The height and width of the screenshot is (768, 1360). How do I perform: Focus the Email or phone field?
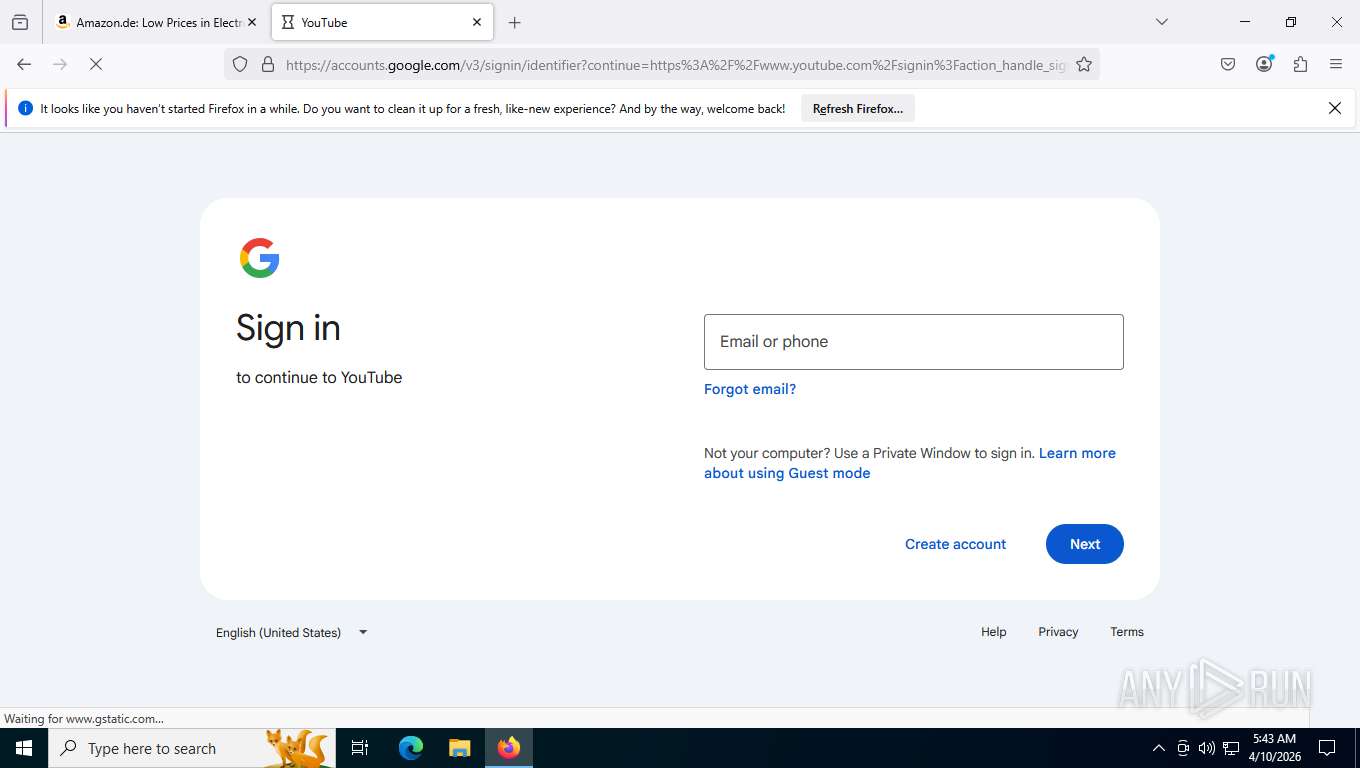tap(914, 342)
